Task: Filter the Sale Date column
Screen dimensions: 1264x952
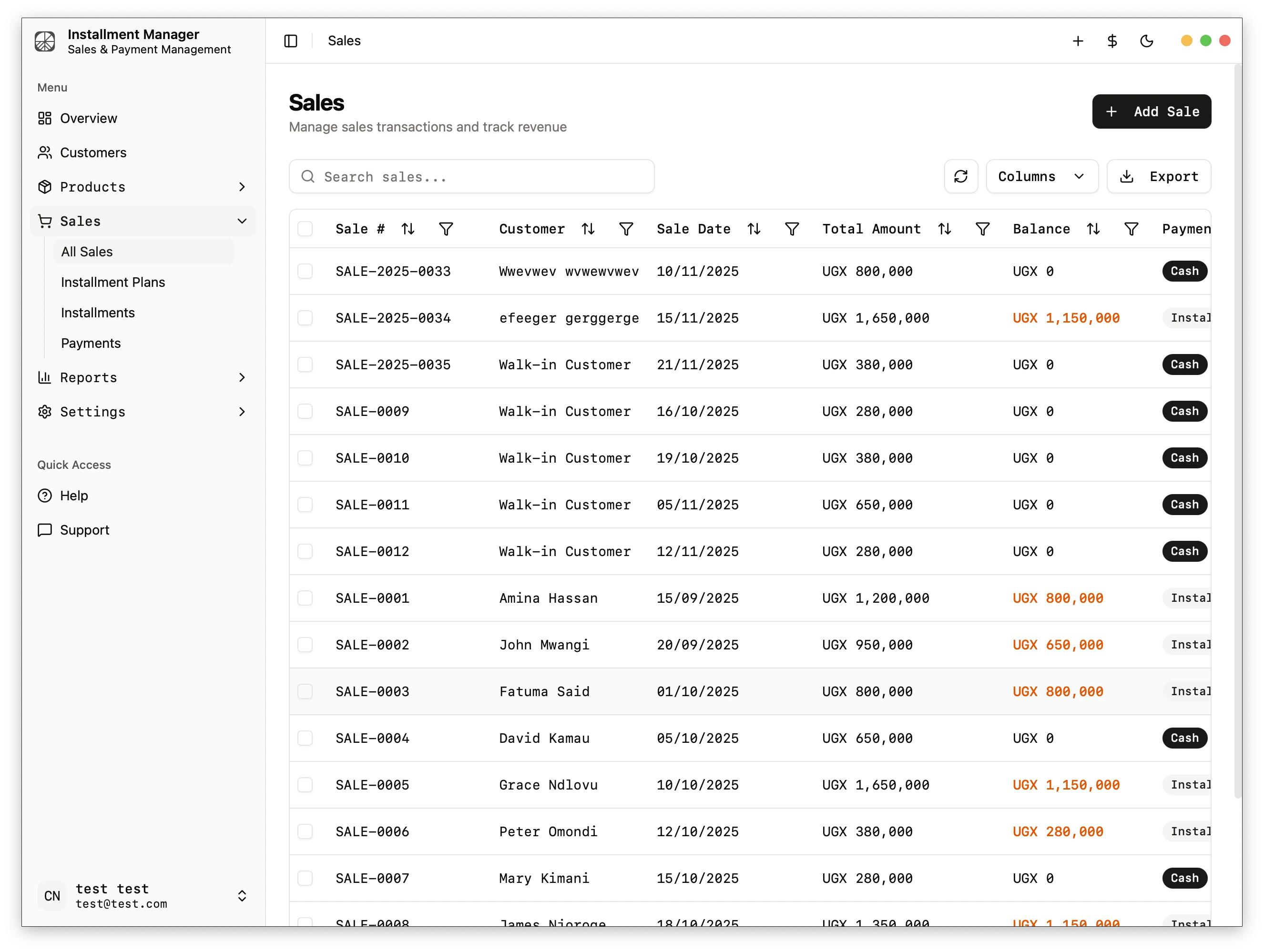Action: tap(792, 228)
